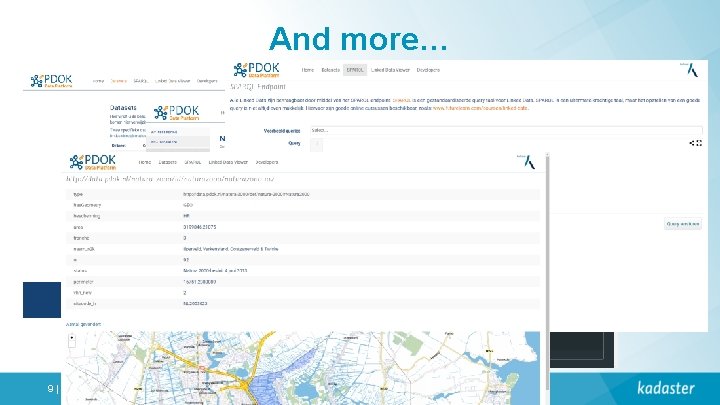Viewport: 720px width, 405px height.
Task: Open SPARQL in the back Datasets window navbar
Action: tap(141, 81)
